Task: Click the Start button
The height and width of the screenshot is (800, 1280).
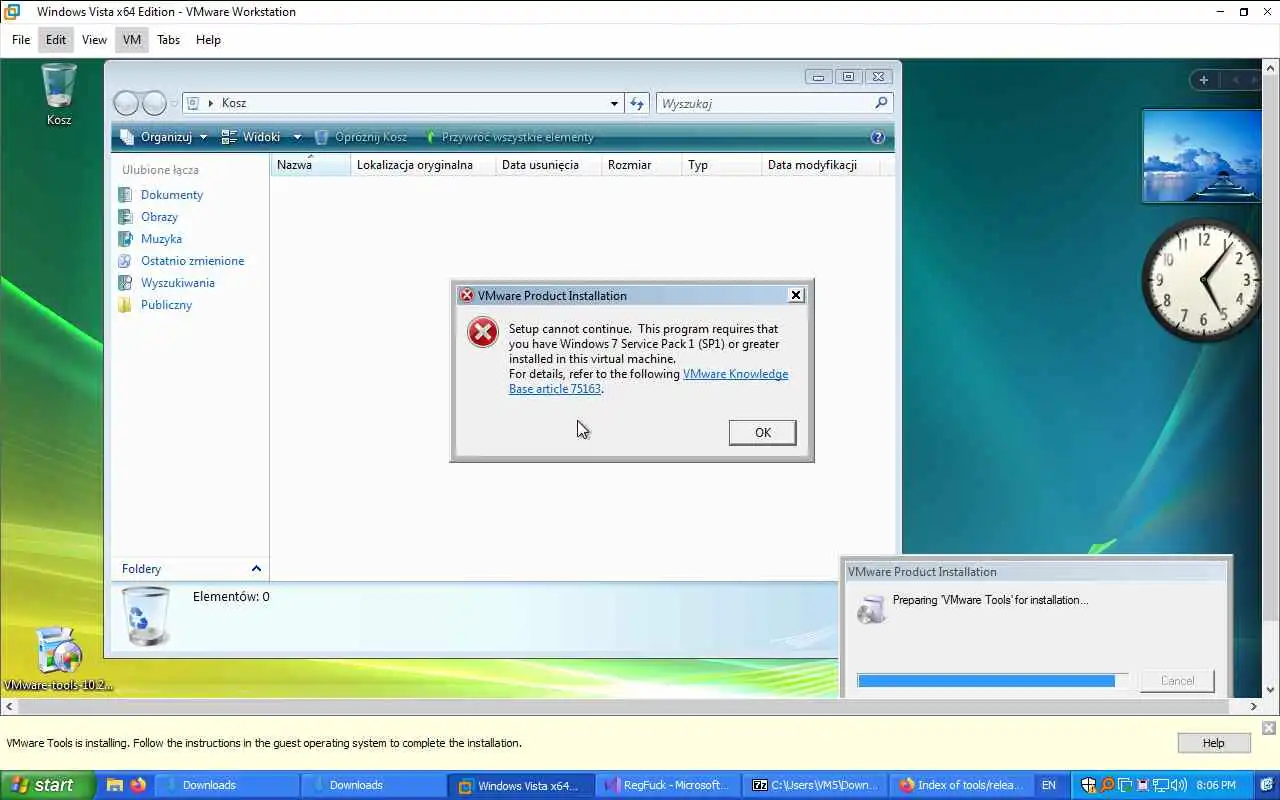Action: point(48,785)
